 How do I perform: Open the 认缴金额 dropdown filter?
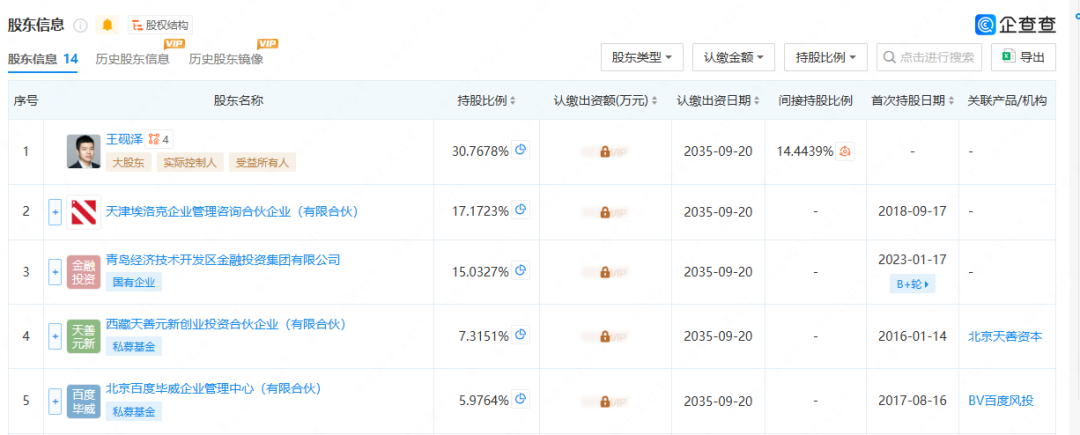click(734, 57)
